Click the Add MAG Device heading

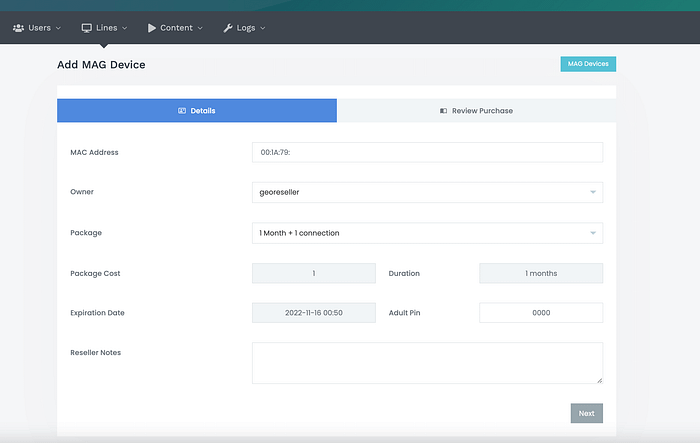pos(101,65)
